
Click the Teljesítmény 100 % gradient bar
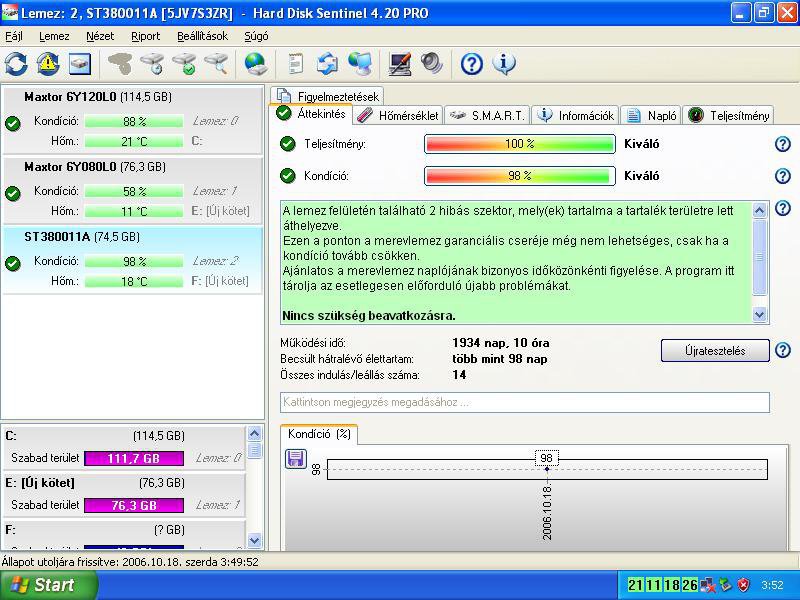pos(519,144)
